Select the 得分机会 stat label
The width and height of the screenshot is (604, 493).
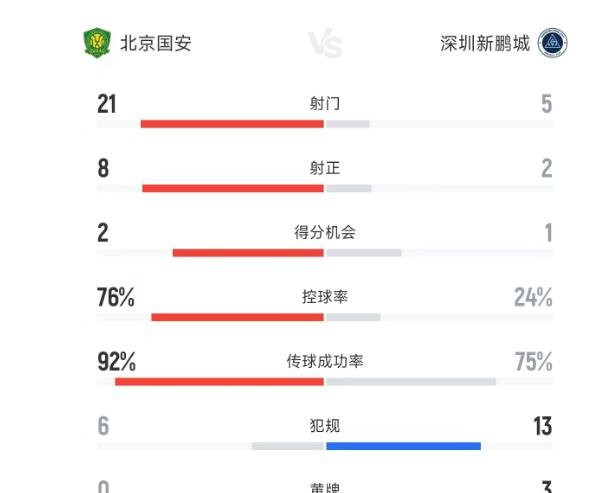[325, 232]
